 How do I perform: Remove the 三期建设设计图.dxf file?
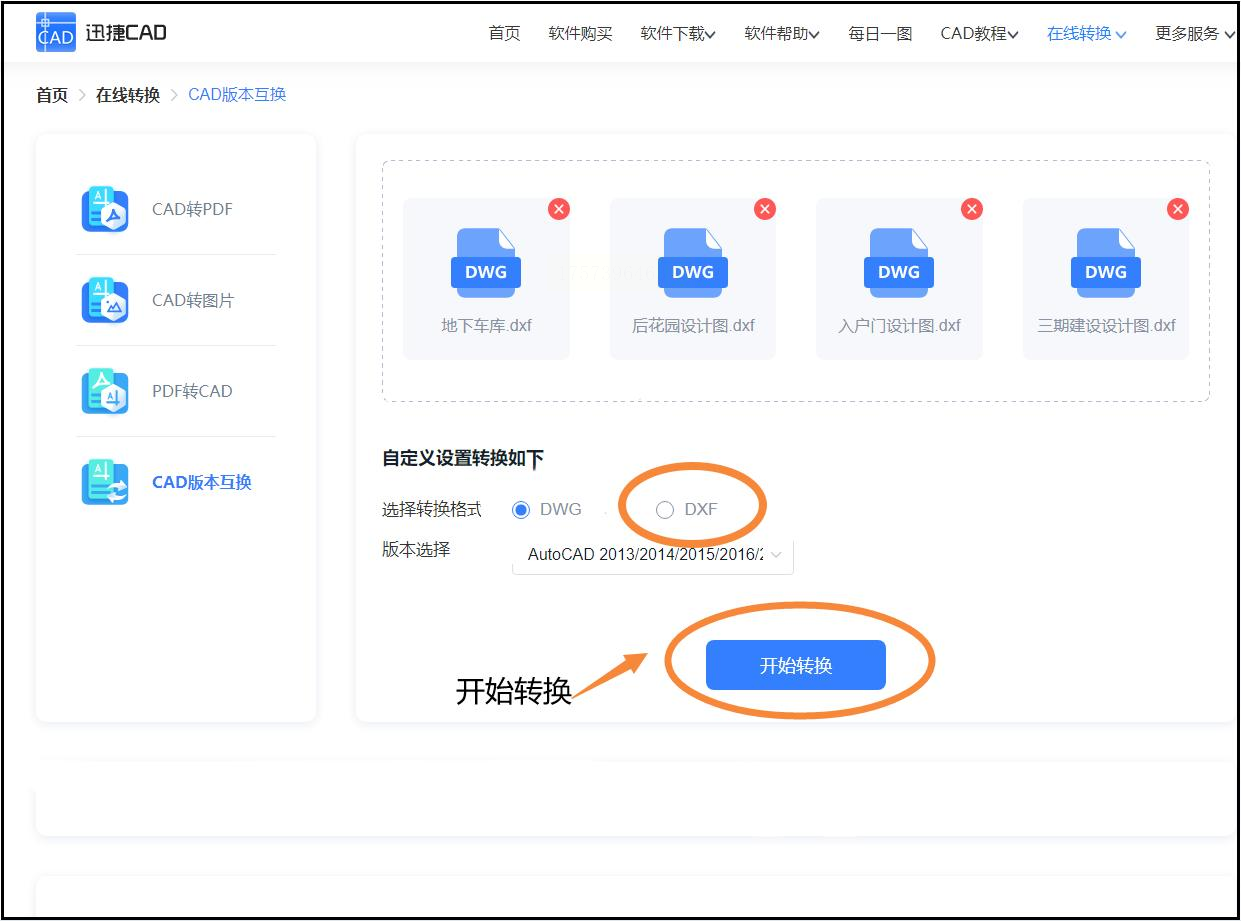(x=1178, y=209)
